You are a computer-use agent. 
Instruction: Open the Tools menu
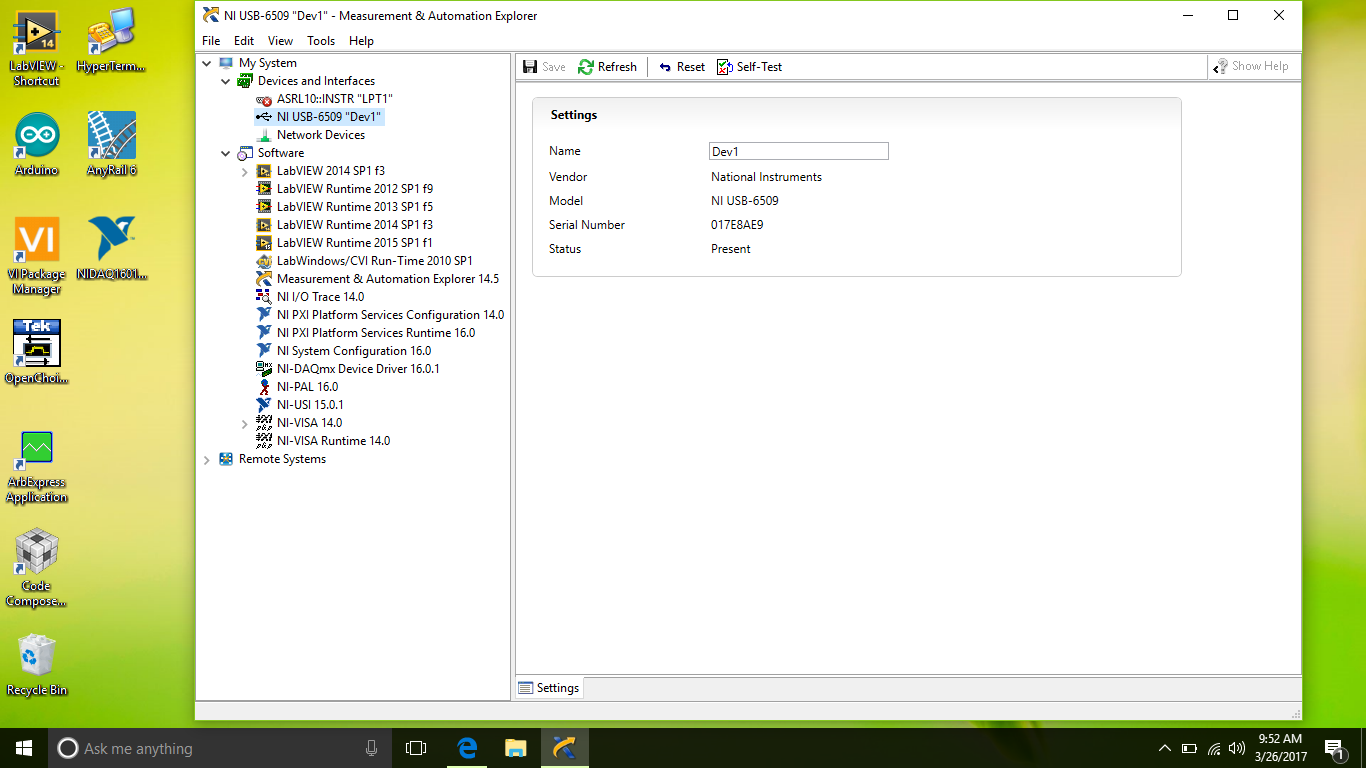(x=321, y=41)
